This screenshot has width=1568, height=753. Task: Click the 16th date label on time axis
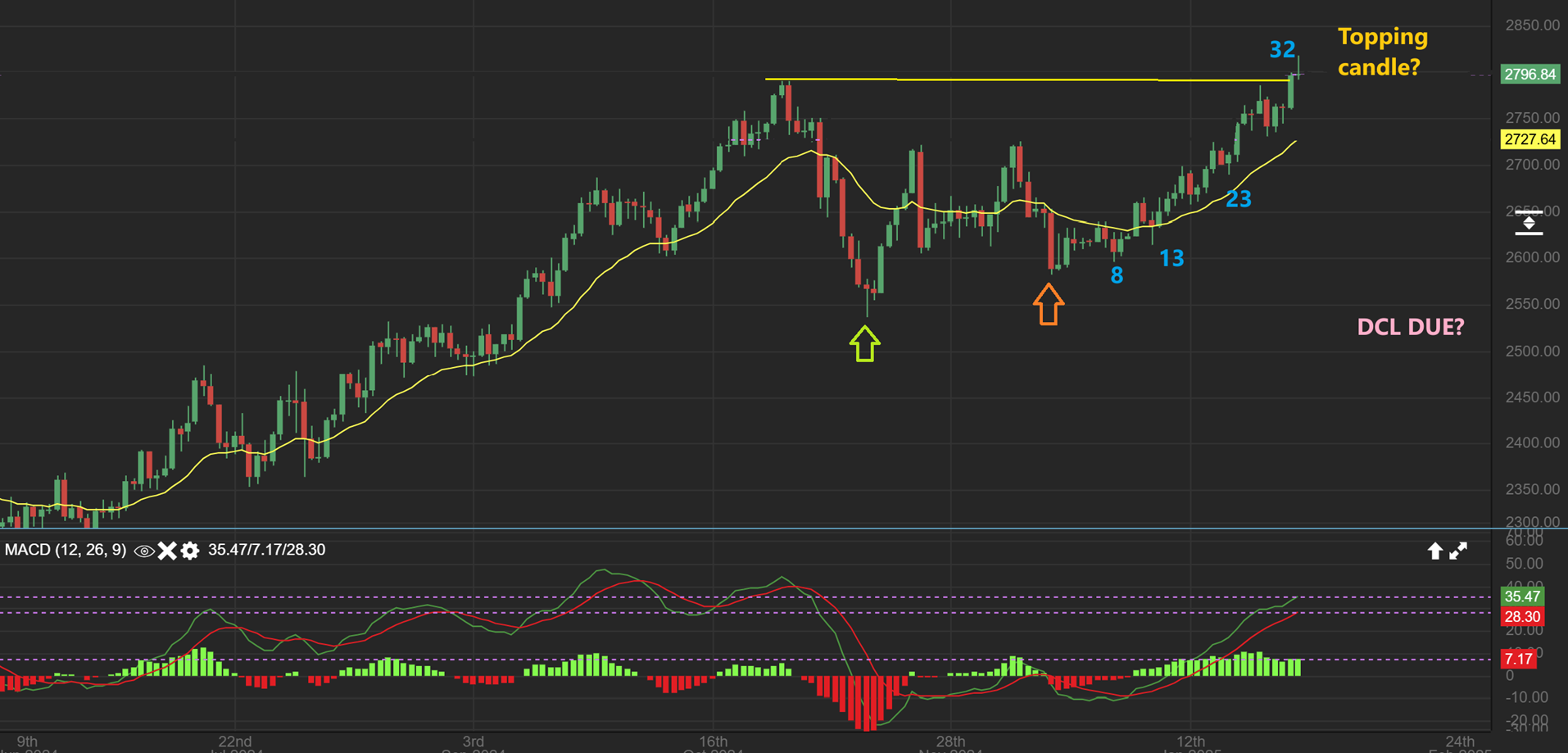pyautogui.click(x=713, y=742)
